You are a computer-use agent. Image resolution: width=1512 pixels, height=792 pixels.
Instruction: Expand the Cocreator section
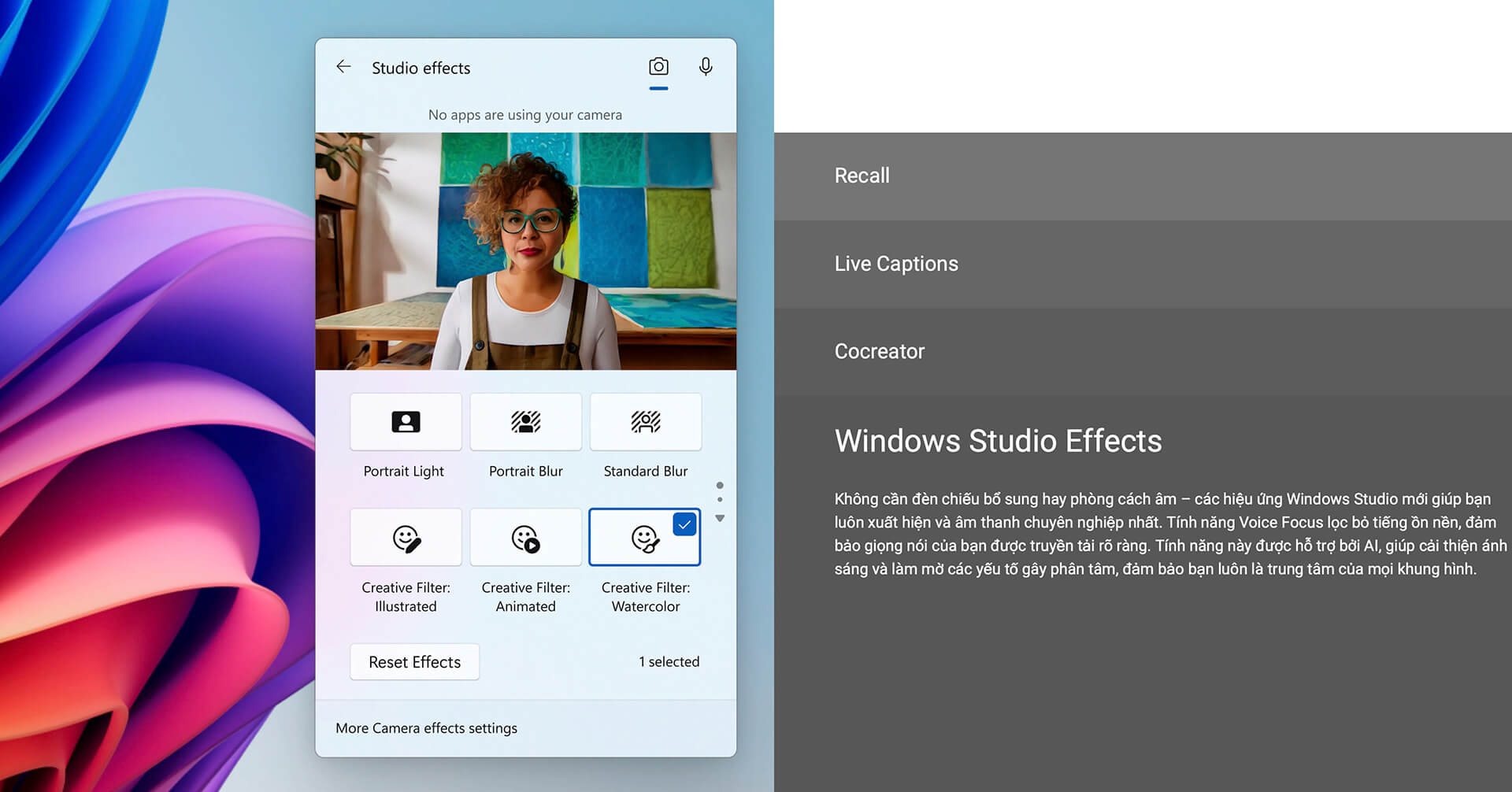879,351
